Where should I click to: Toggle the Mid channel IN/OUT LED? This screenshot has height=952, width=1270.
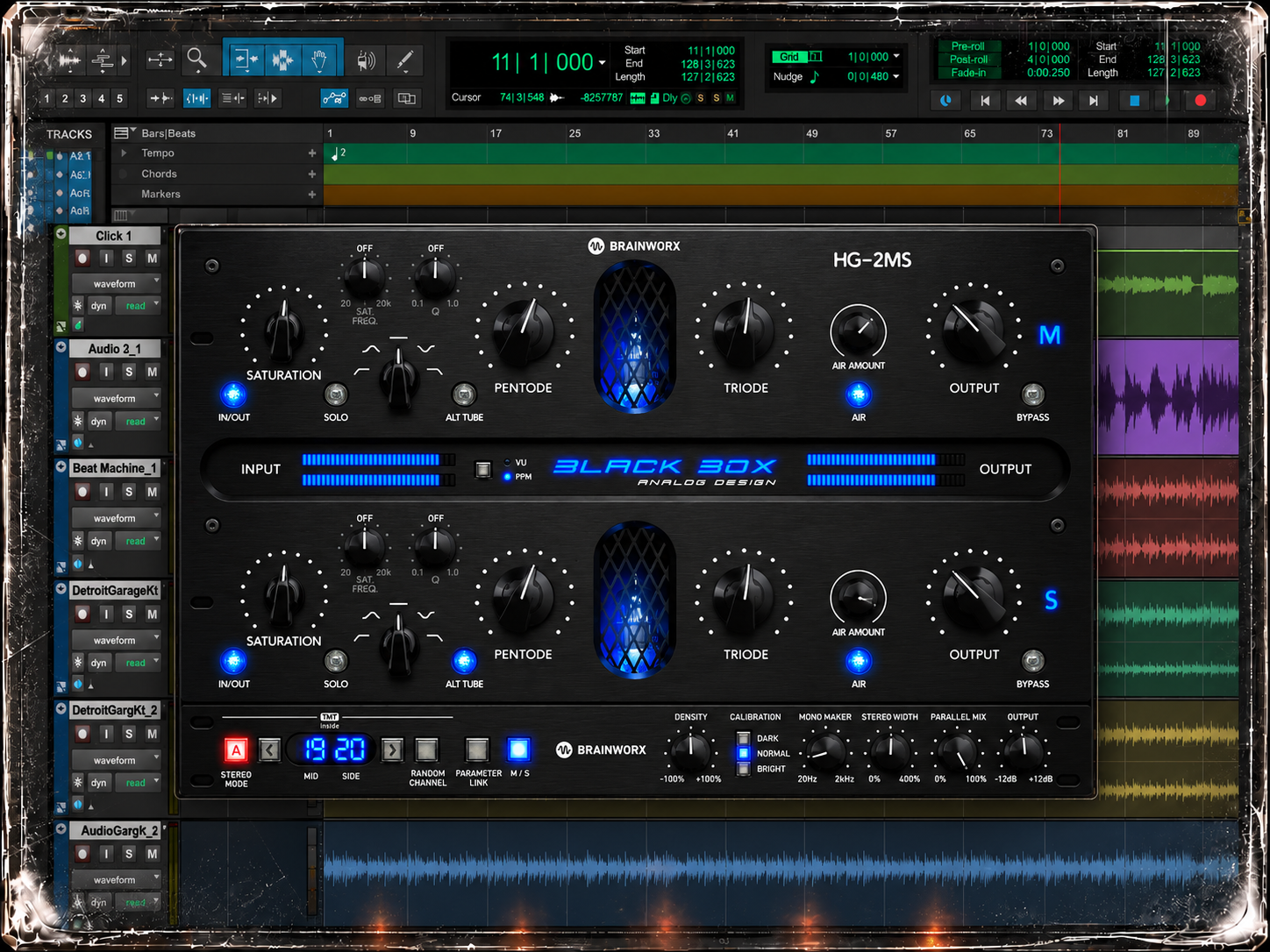(233, 394)
